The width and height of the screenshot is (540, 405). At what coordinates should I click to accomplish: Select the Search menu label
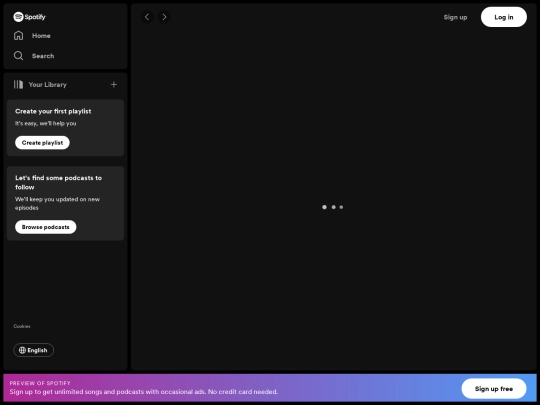(x=43, y=56)
